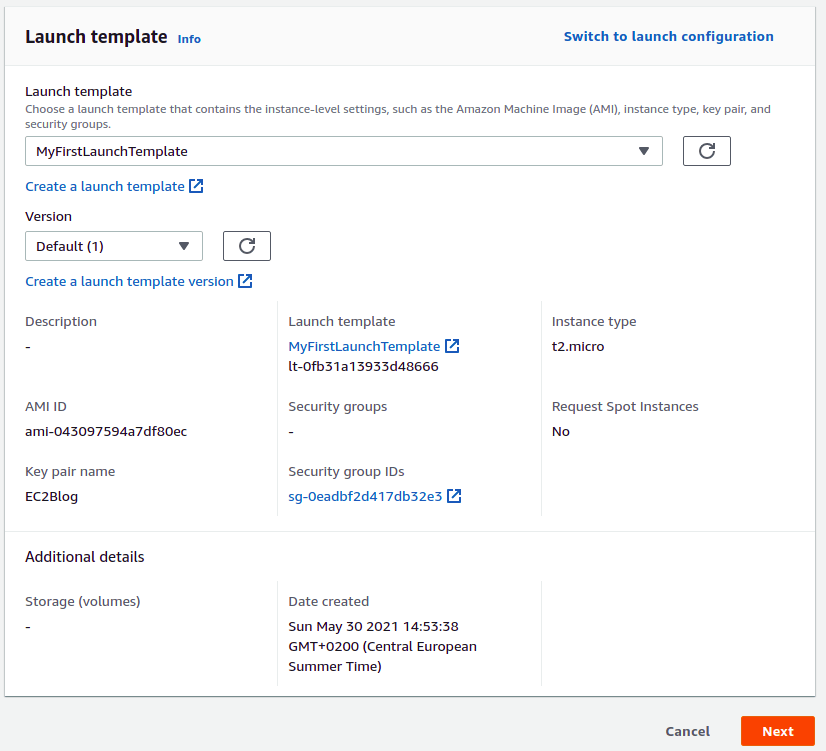Click the launch template ID lt-0fb31a13933d48666
Image resolution: width=826 pixels, height=751 pixels.
[363, 366]
